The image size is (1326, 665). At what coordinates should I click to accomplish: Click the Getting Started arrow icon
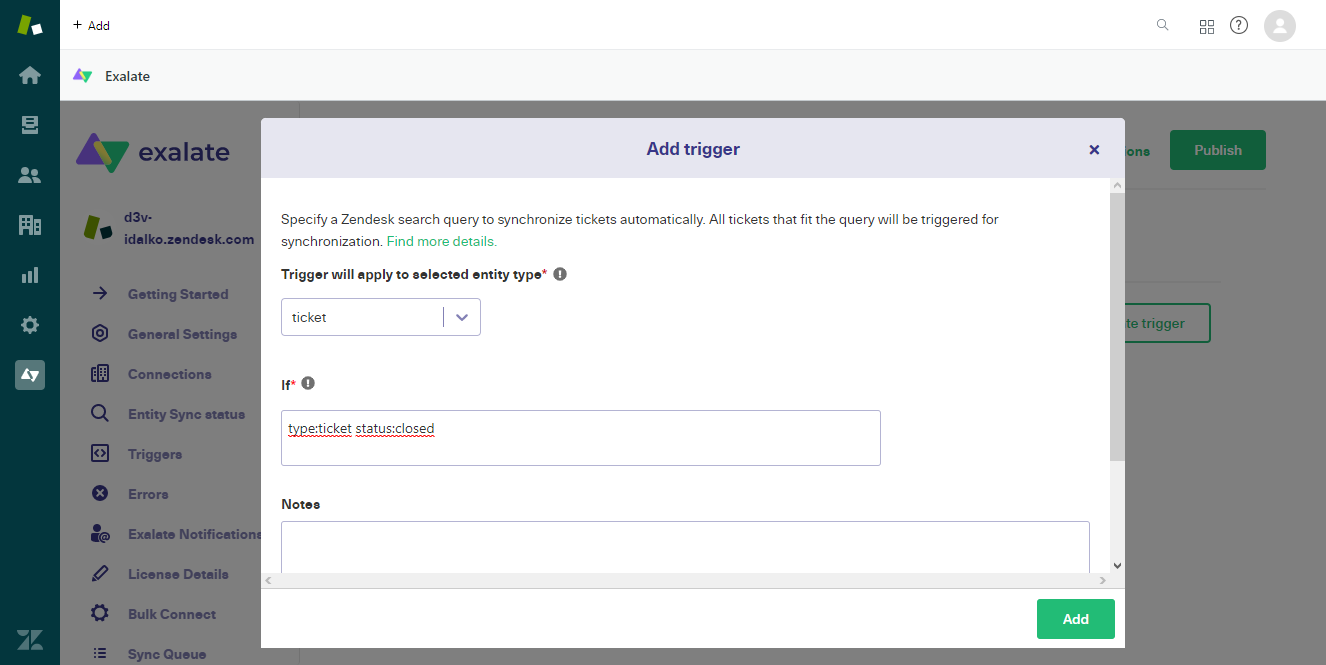[x=100, y=294]
